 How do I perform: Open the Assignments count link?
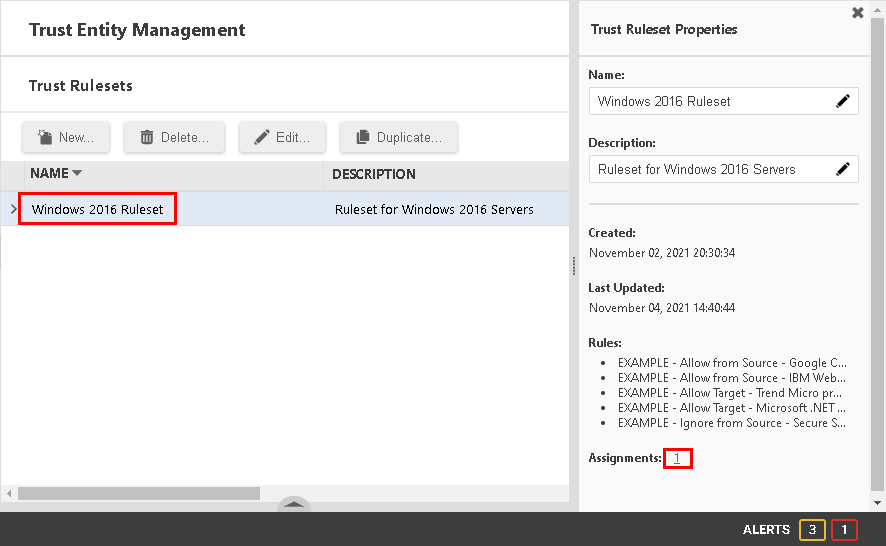(677, 458)
